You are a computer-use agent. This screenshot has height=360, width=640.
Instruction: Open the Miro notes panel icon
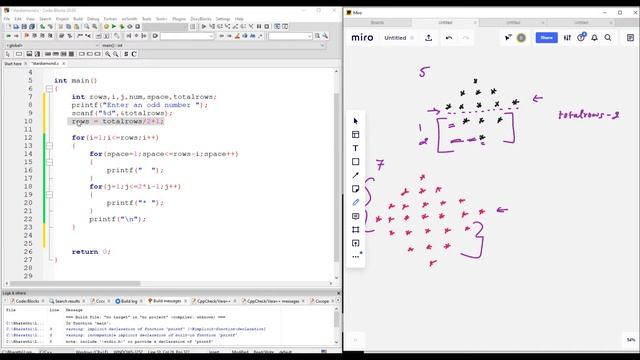[630, 38]
